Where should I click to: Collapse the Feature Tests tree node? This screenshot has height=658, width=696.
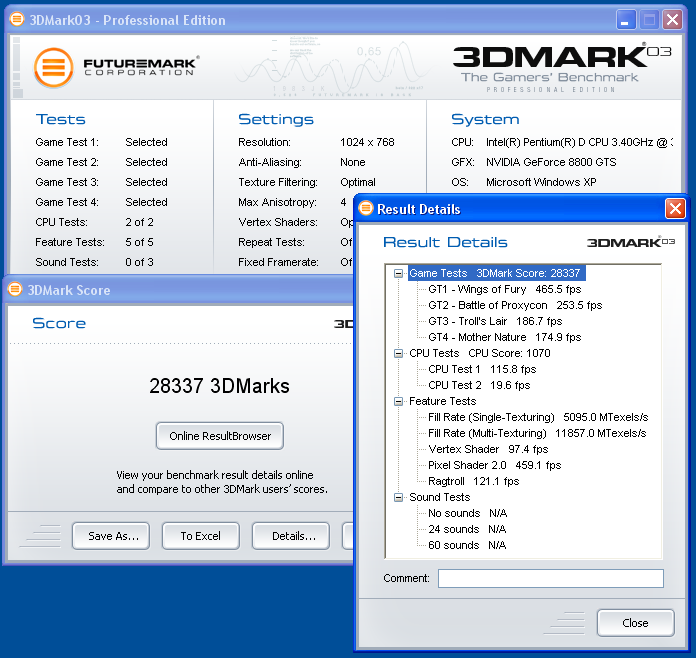pos(399,401)
